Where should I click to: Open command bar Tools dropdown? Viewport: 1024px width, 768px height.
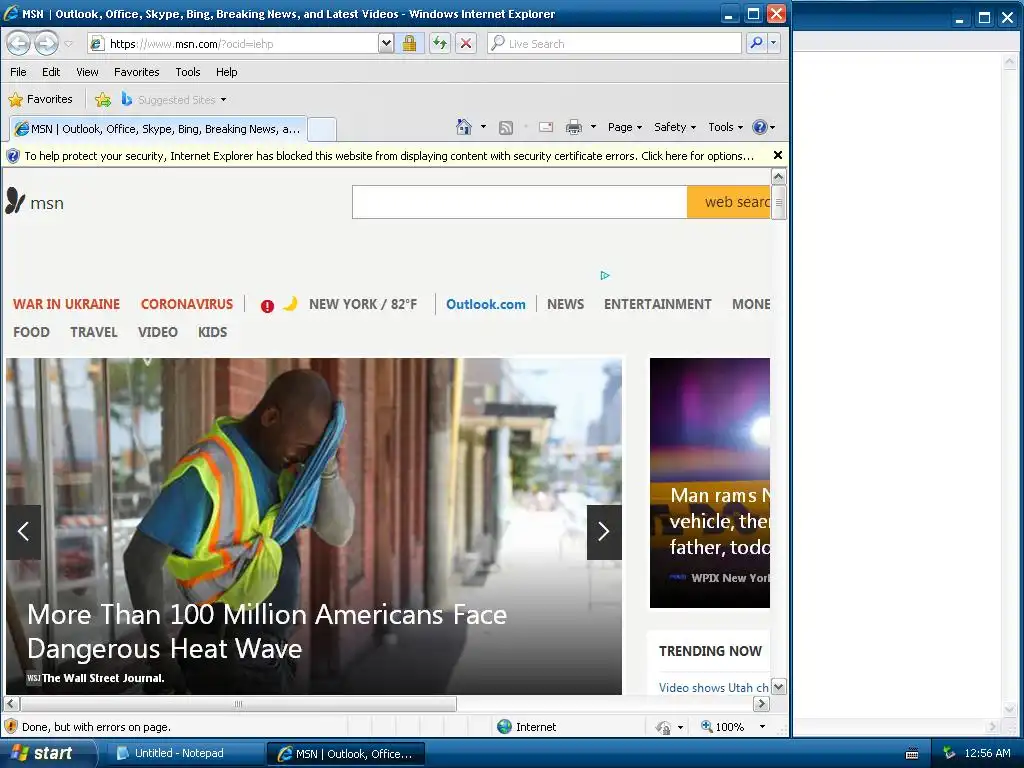coord(726,127)
